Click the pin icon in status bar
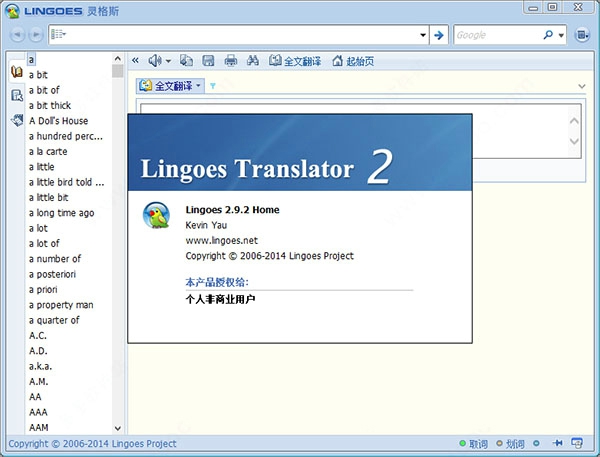Screen dimensions: 600x457 point(561,443)
